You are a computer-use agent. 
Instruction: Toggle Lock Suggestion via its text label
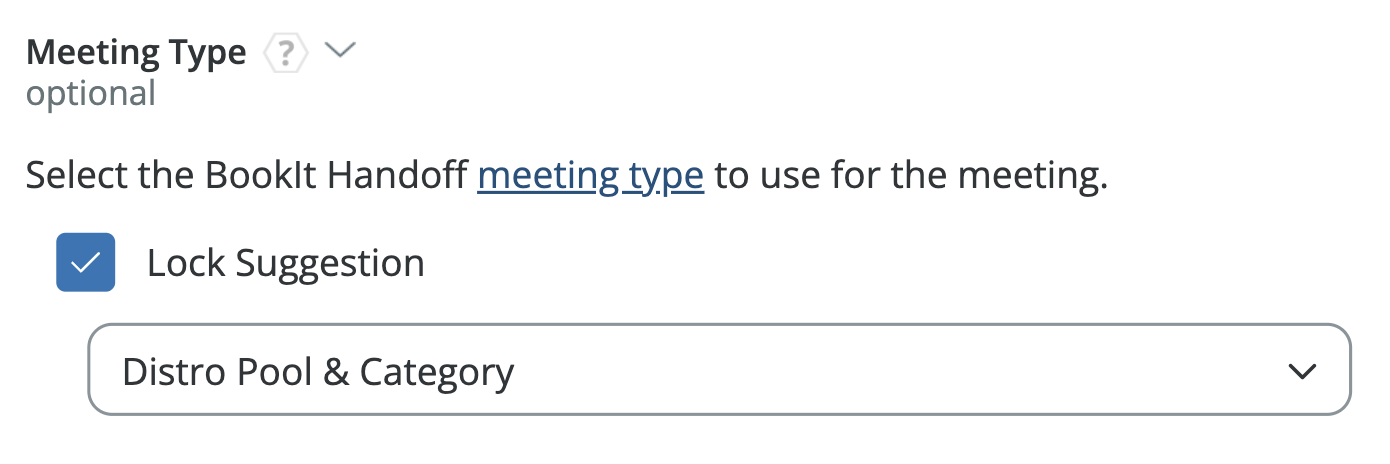click(x=285, y=263)
